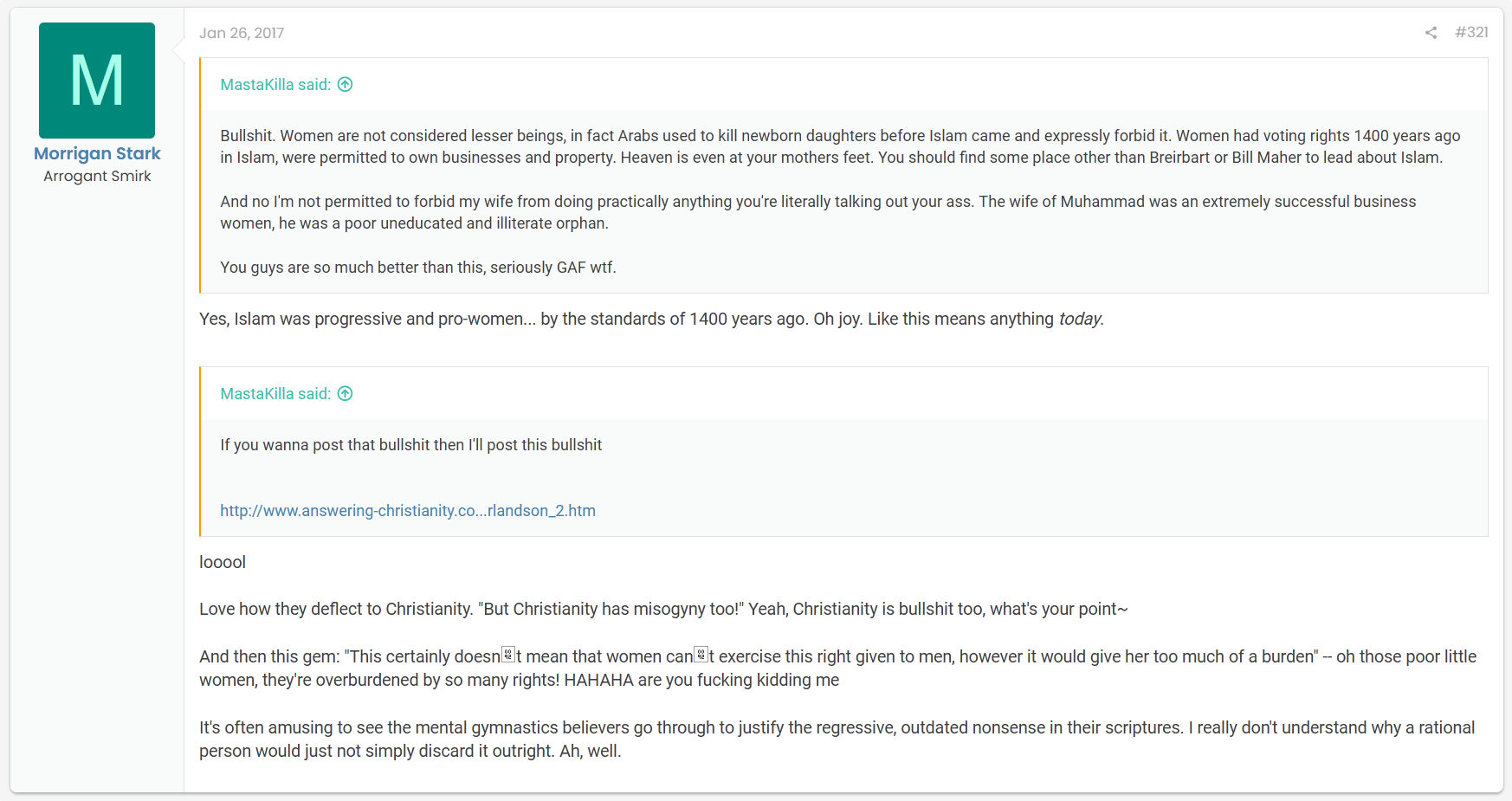Click quoted text starting "Bullshit. Women are not"
Viewport: 1512px width, 801px height.
pyautogui.click(x=840, y=146)
